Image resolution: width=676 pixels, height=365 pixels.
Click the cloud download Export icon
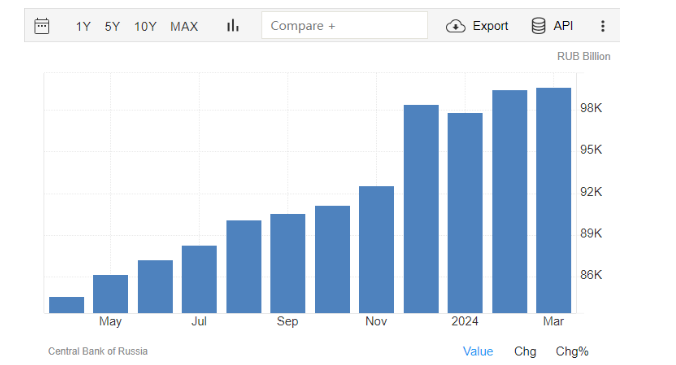pyautogui.click(x=455, y=26)
